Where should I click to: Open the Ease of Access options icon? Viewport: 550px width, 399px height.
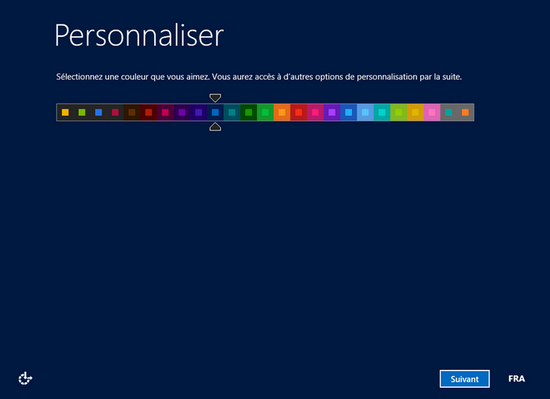pos(25,378)
